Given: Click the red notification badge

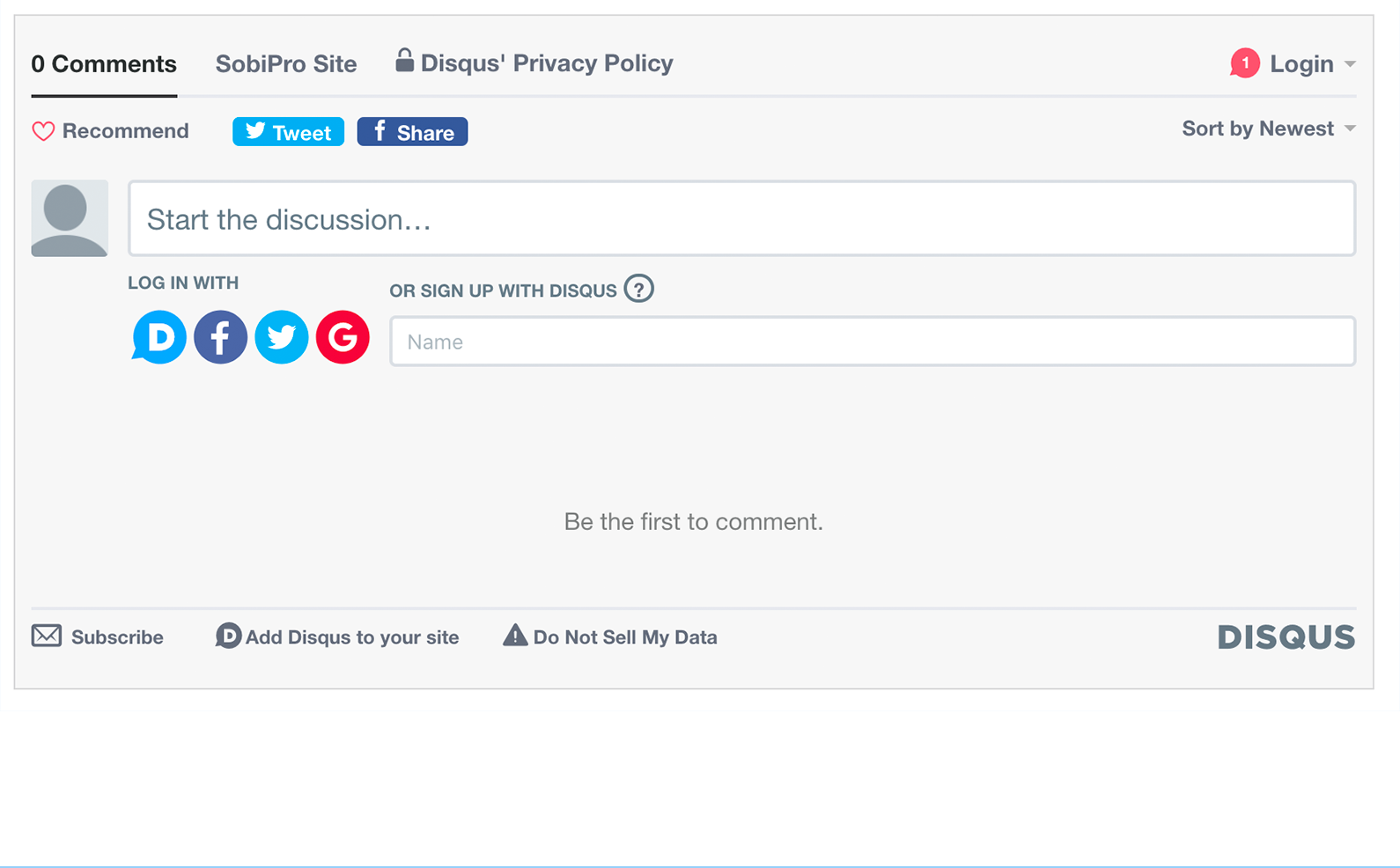Looking at the screenshot, I should (x=1244, y=63).
